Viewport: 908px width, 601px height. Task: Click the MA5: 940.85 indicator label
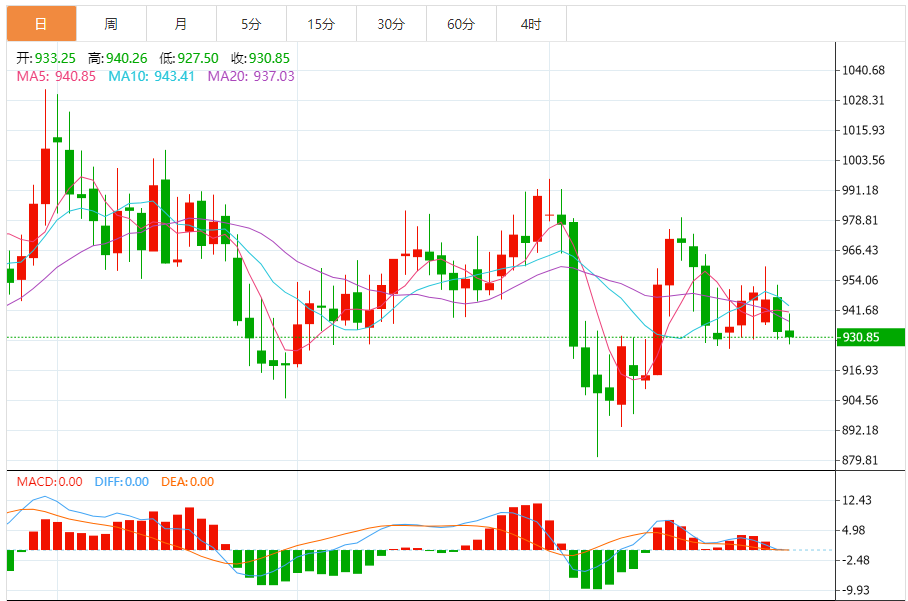pyautogui.click(x=56, y=76)
